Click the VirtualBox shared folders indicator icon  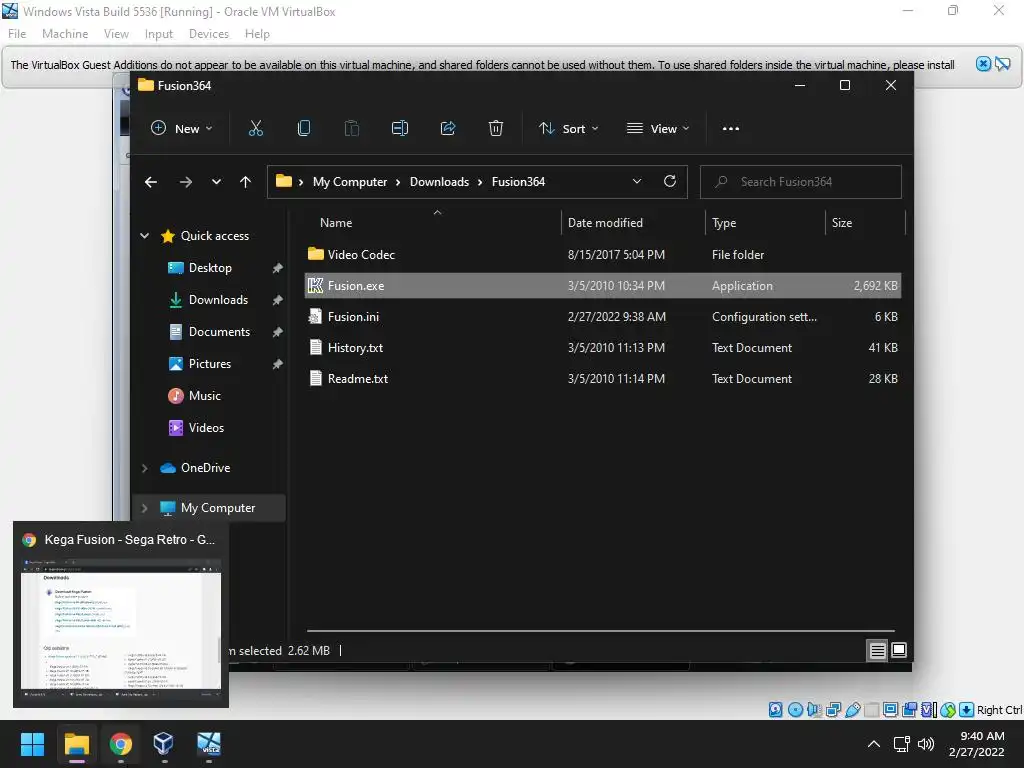tap(871, 710)
